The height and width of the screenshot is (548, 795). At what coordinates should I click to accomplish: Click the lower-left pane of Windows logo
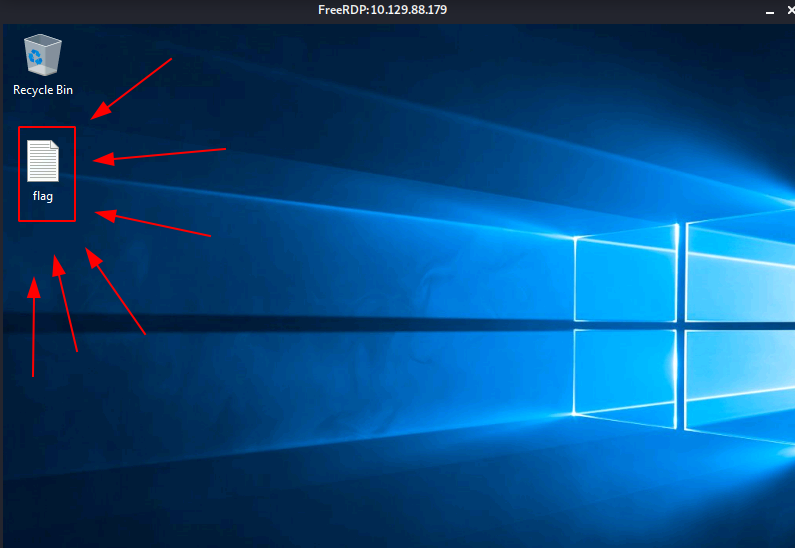[626, 373]
